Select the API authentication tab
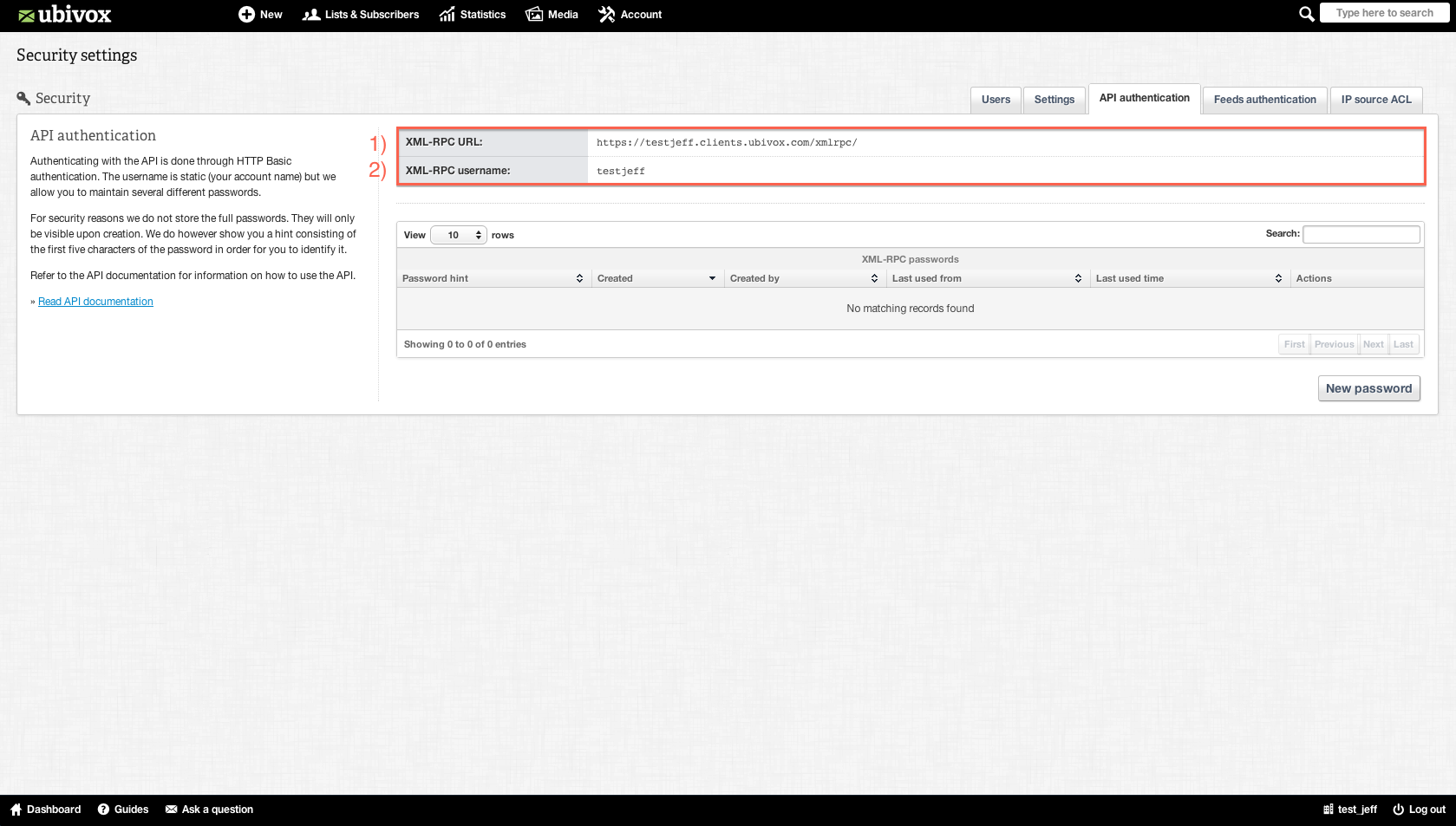 point(1145,99)
